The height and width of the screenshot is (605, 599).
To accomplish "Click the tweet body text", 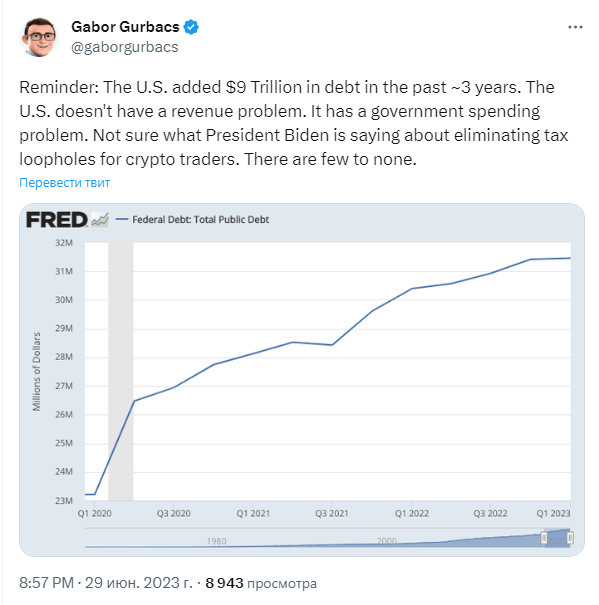I will pyautogui.click(x=294, y=123).
